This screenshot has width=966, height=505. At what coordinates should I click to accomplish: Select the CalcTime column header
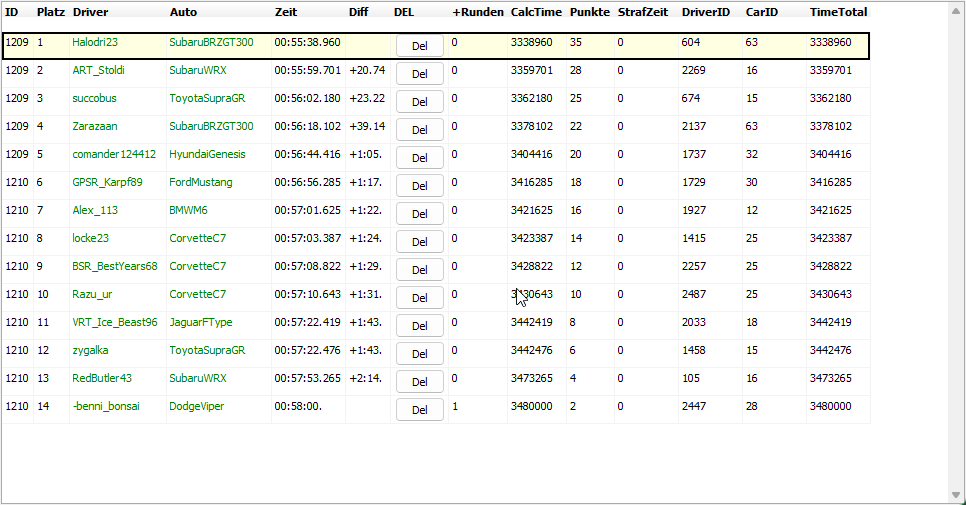click(x=535, y=12)
